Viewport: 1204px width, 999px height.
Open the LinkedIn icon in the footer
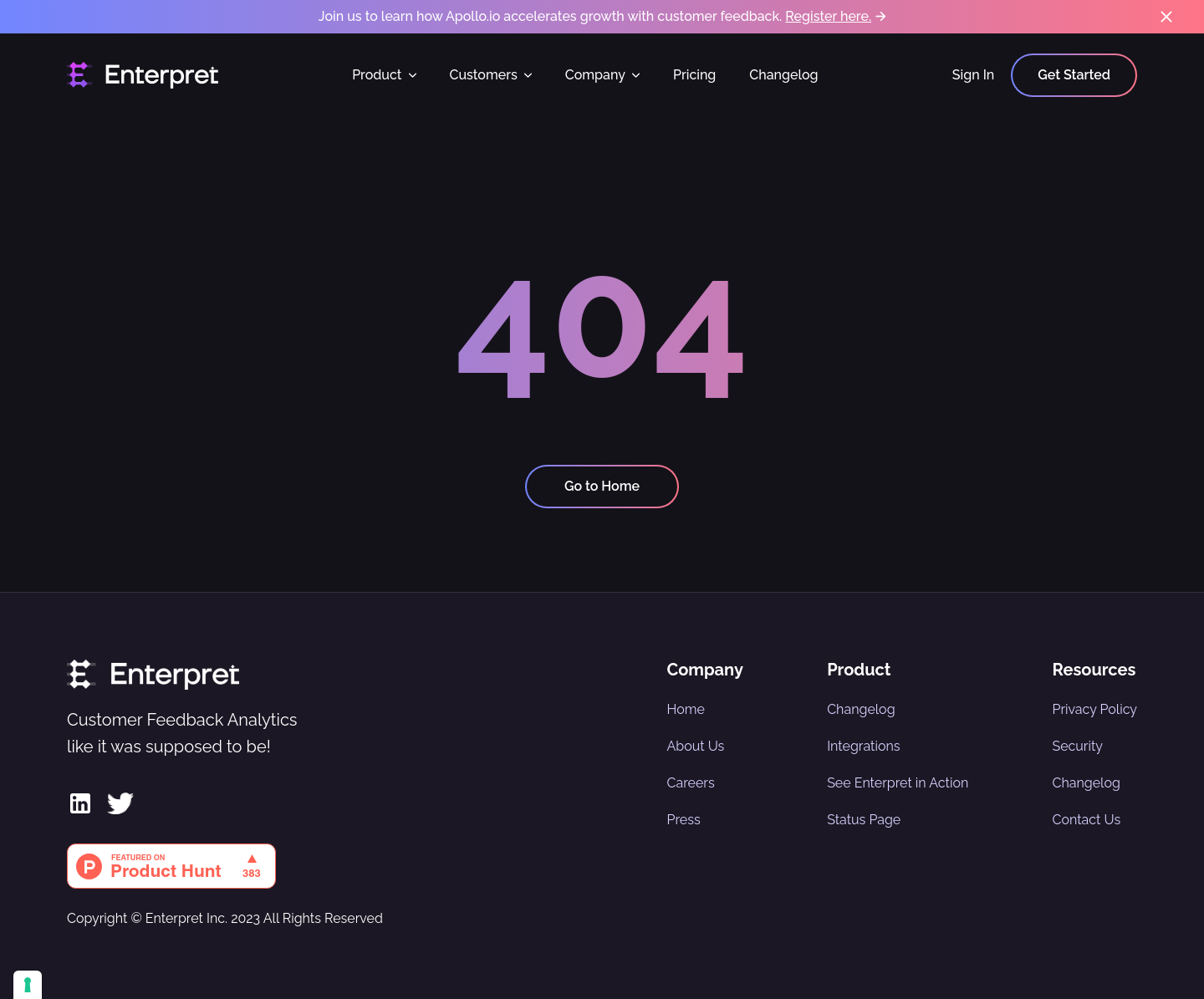80,803
